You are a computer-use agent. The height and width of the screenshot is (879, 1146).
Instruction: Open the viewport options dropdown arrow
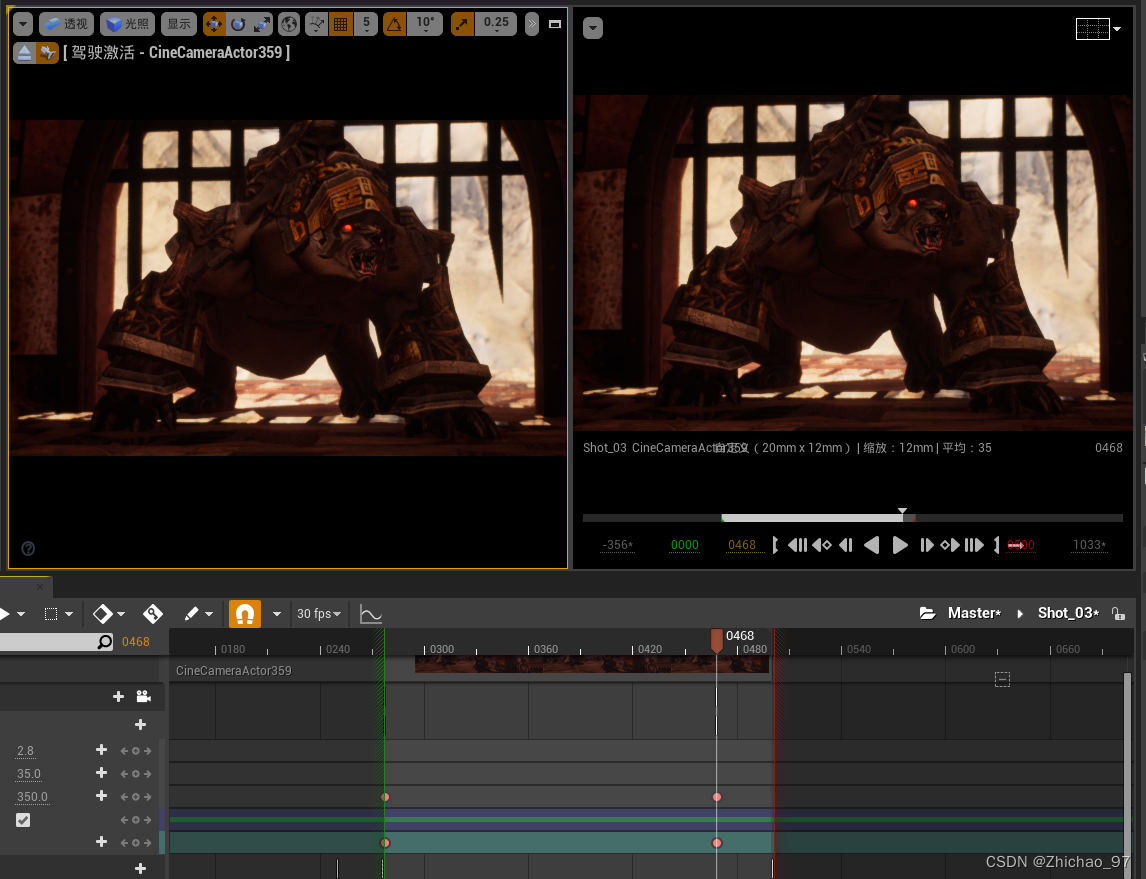click(23, 24)
